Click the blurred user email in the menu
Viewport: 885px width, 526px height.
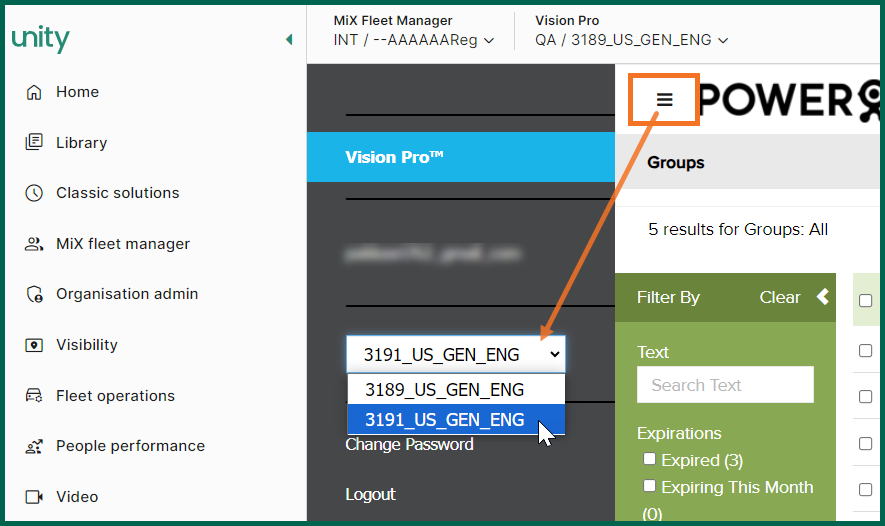click(433, 253)
